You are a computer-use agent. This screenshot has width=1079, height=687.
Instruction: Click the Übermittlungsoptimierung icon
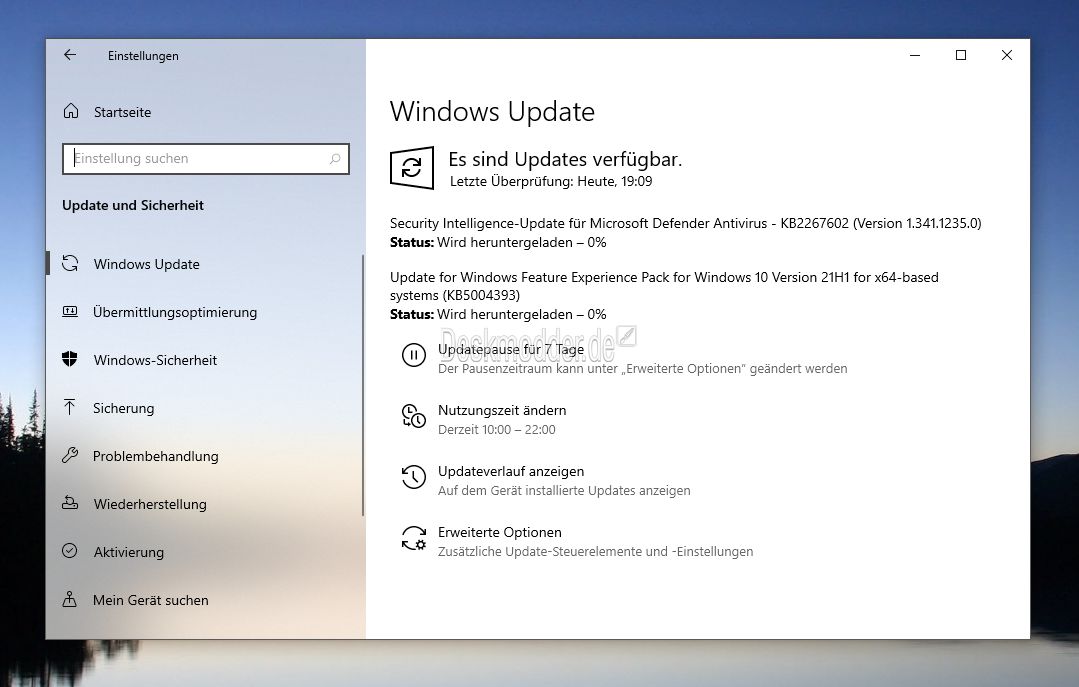pyautogui.click(x=70, y=311)
